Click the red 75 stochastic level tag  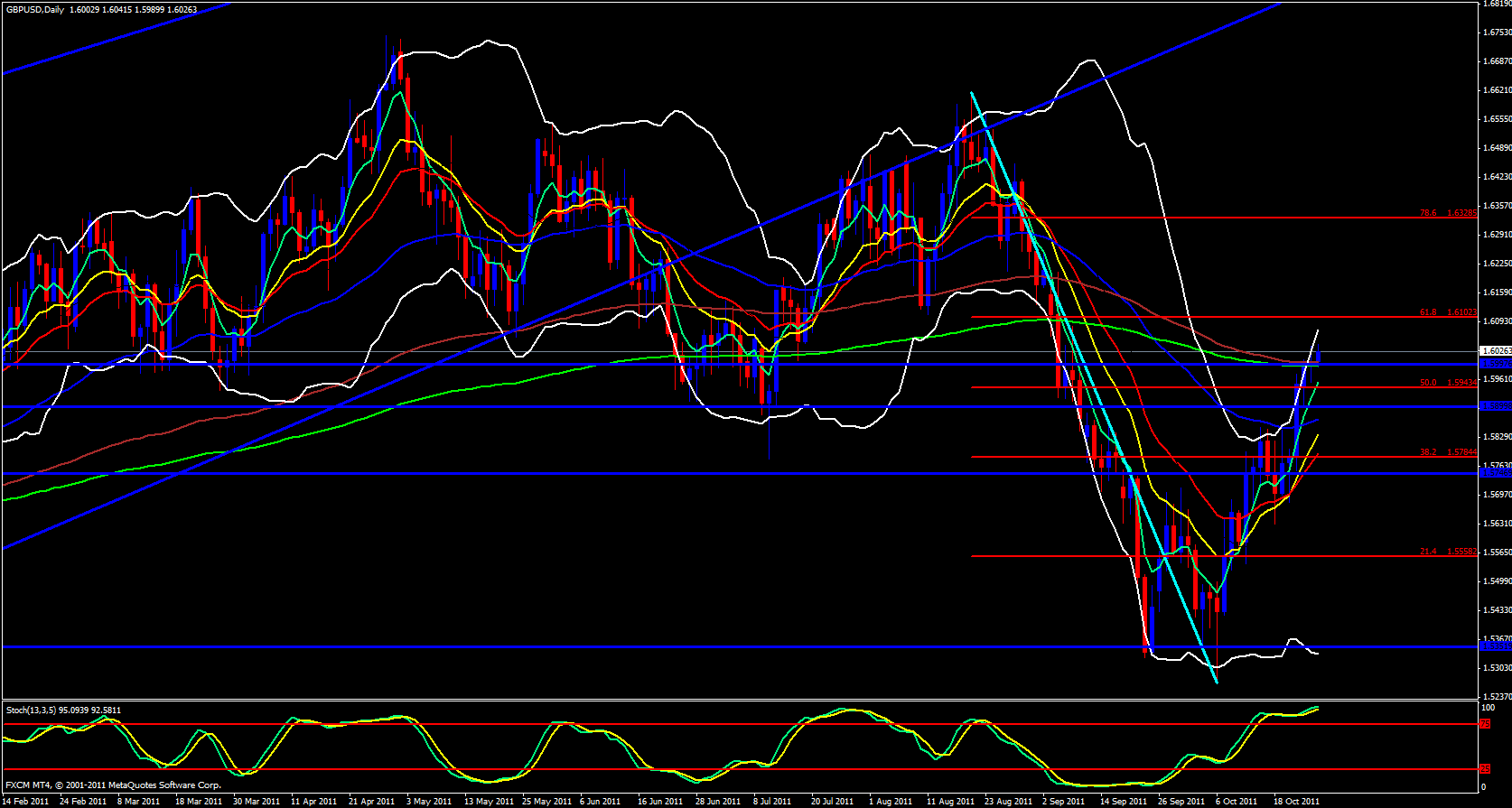tap(1485, 724)
